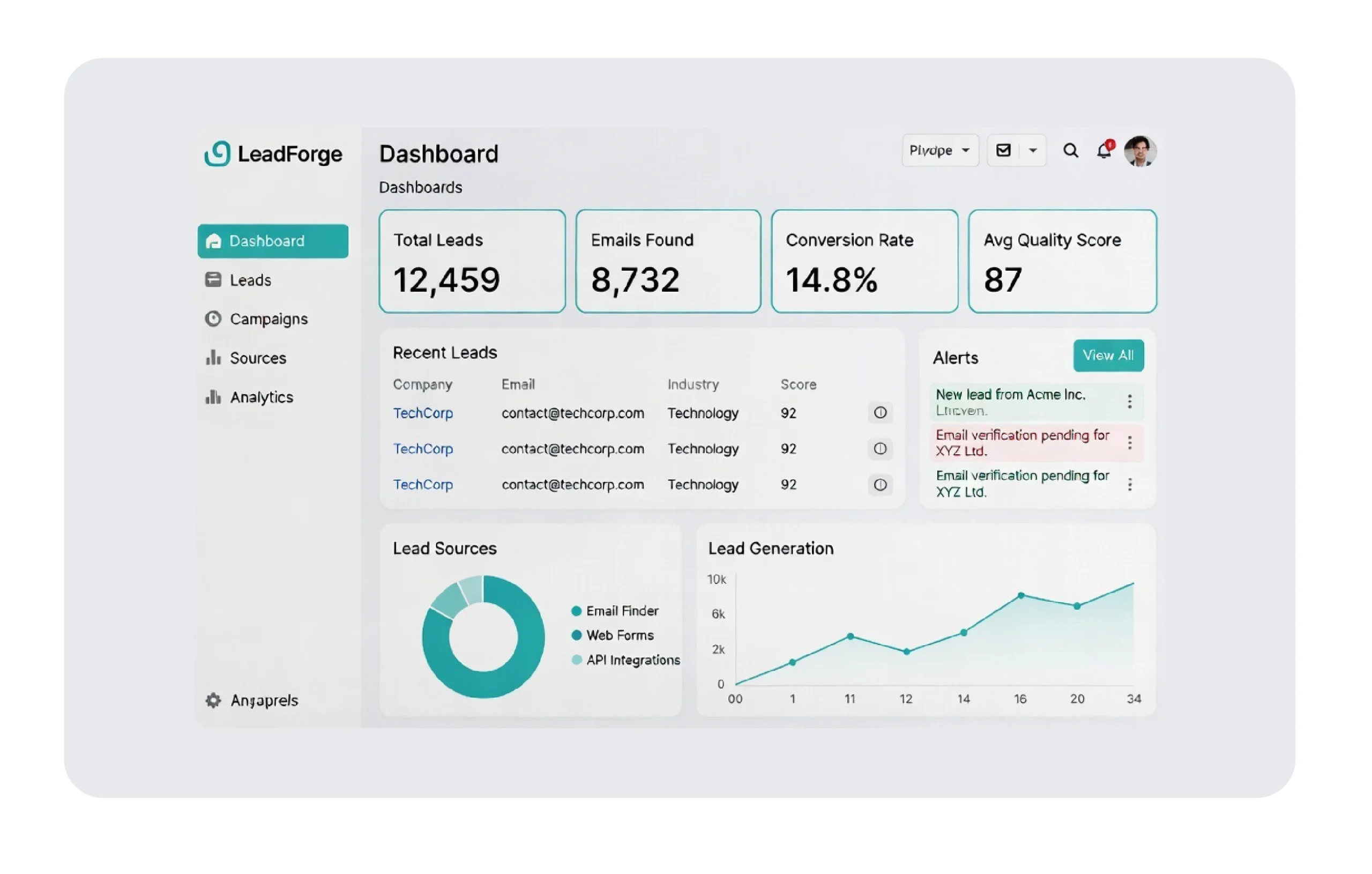The width and height of the screenshot is (1372, 874).
Task: Click the Dashboard home icon
Action: (x=213, y=241)
